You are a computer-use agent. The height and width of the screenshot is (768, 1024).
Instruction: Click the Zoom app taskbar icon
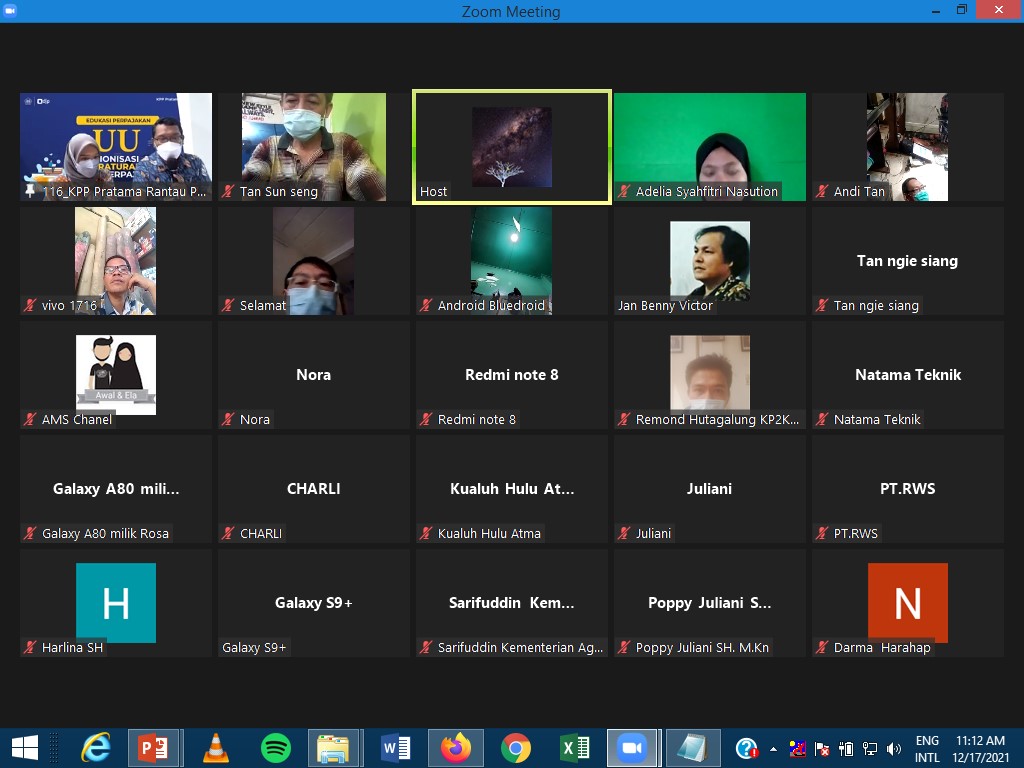[631, 748]
